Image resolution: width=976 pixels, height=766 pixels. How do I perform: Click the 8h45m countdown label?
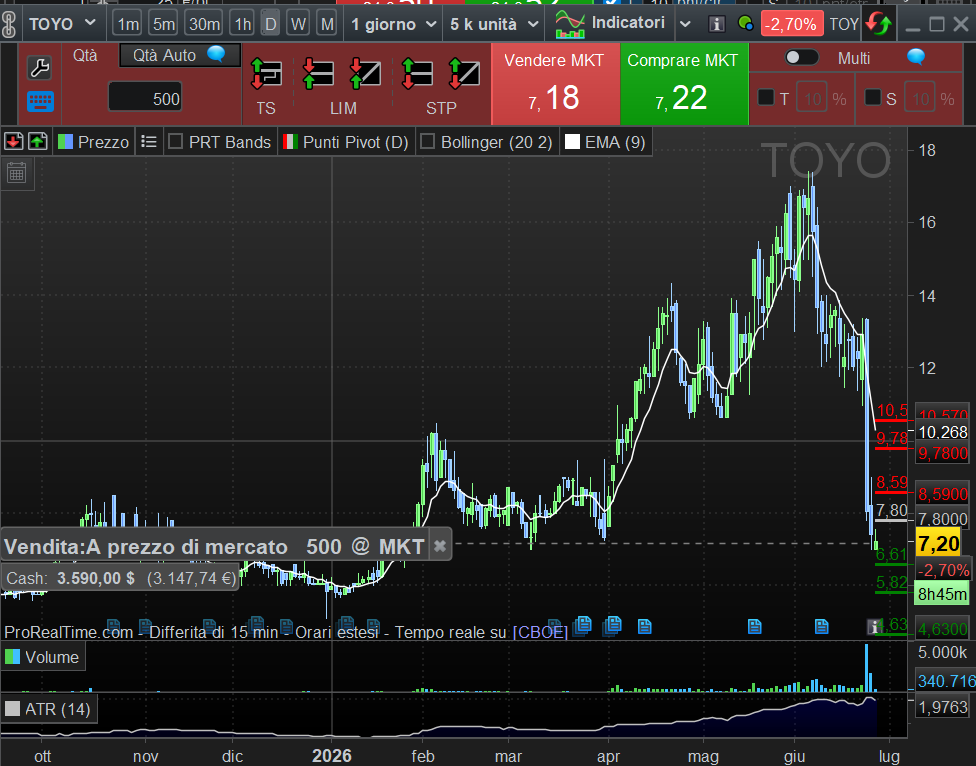click(x=942, y=594)
